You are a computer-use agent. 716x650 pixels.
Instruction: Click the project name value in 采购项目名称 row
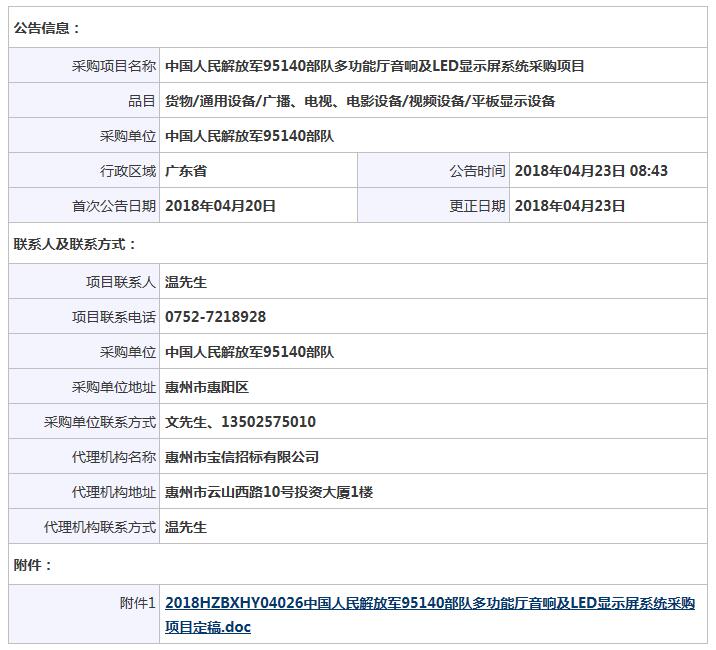(374, 66)
